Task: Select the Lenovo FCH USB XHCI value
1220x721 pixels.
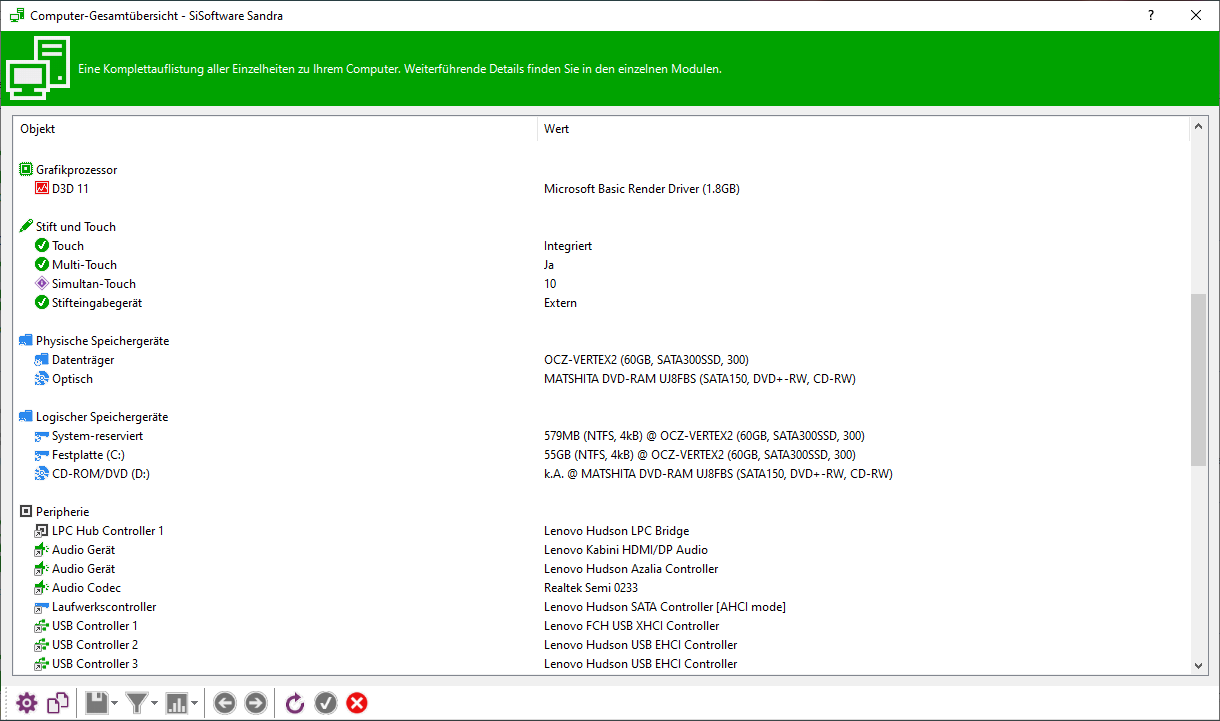Action: tap(632, 626)
